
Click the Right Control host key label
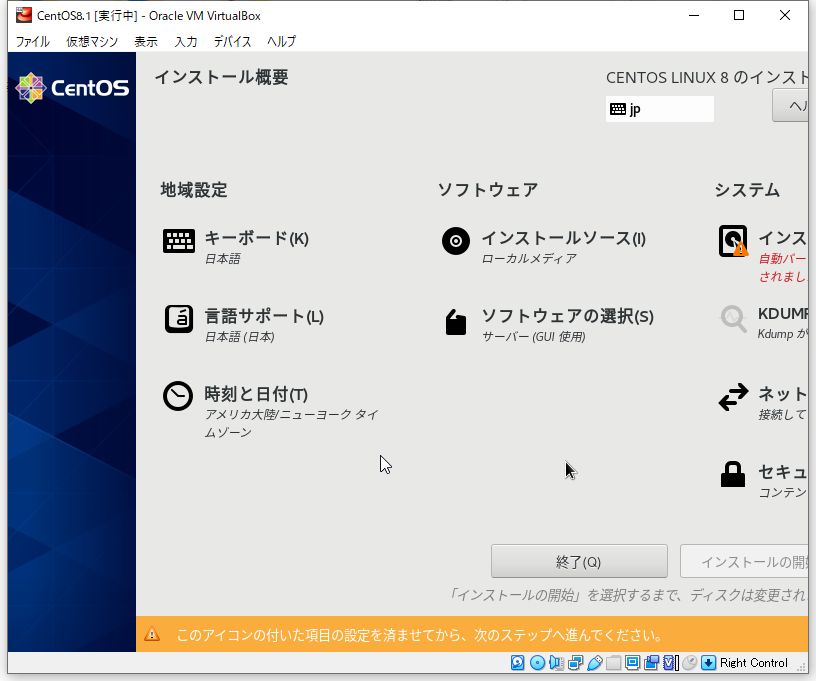[754, 662]
